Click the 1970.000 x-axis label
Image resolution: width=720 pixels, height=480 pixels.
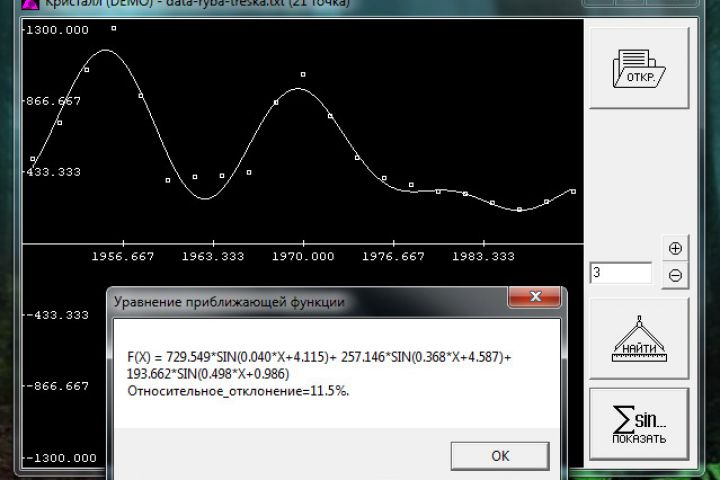(303, 256)
